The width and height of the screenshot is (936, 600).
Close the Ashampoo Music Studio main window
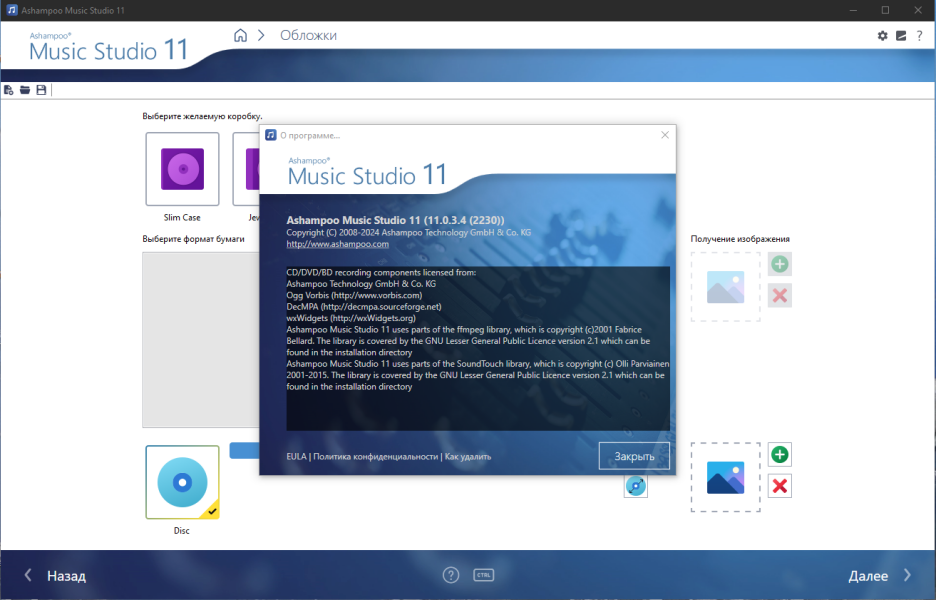(x=918, y=10)
